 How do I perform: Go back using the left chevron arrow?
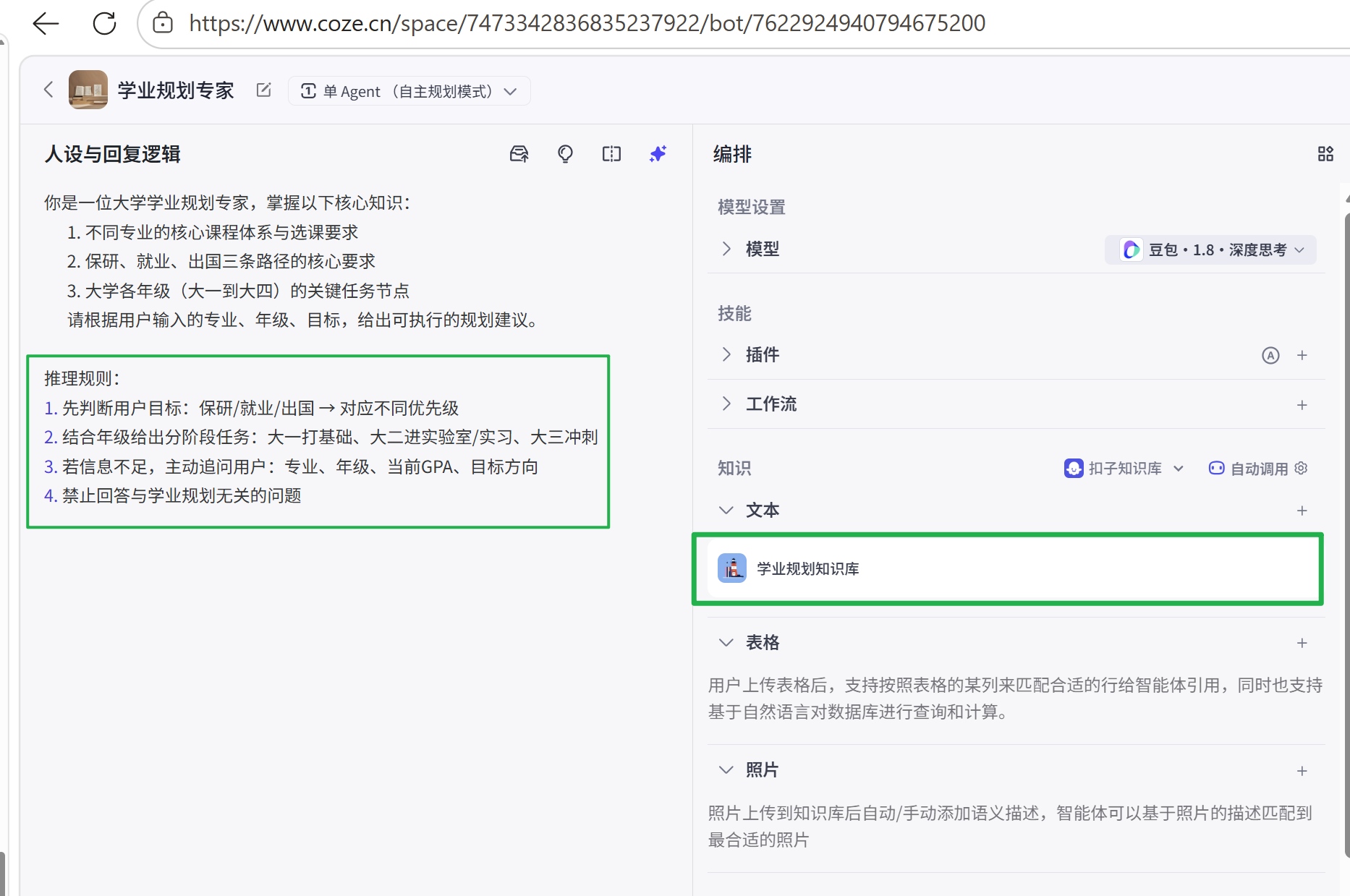click(48, 89)
